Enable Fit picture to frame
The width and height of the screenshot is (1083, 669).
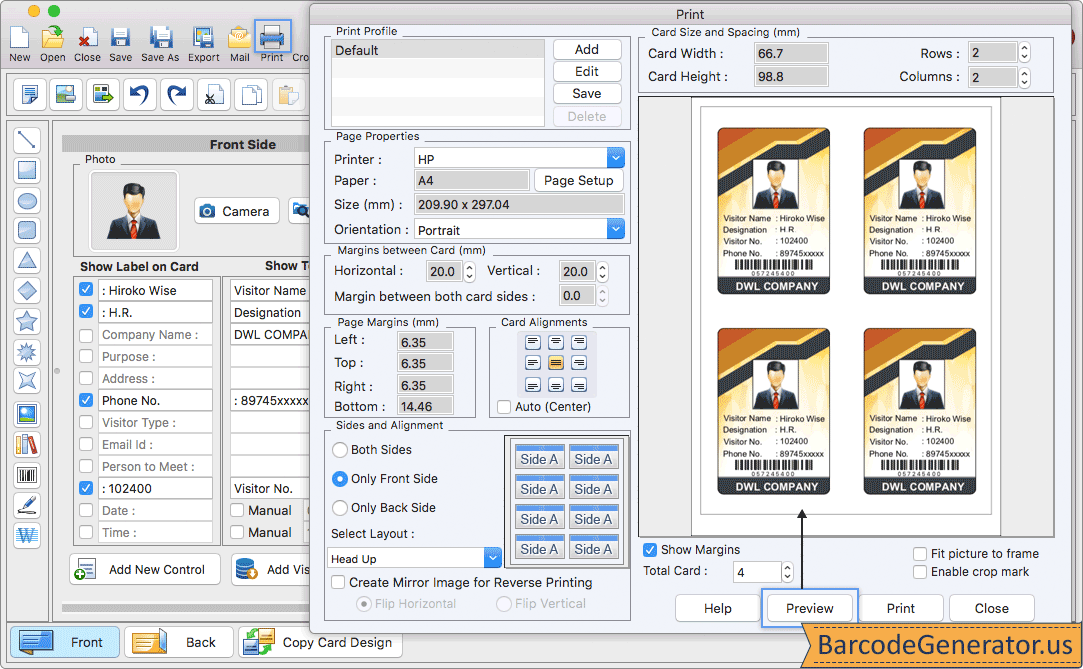point(920,554)
